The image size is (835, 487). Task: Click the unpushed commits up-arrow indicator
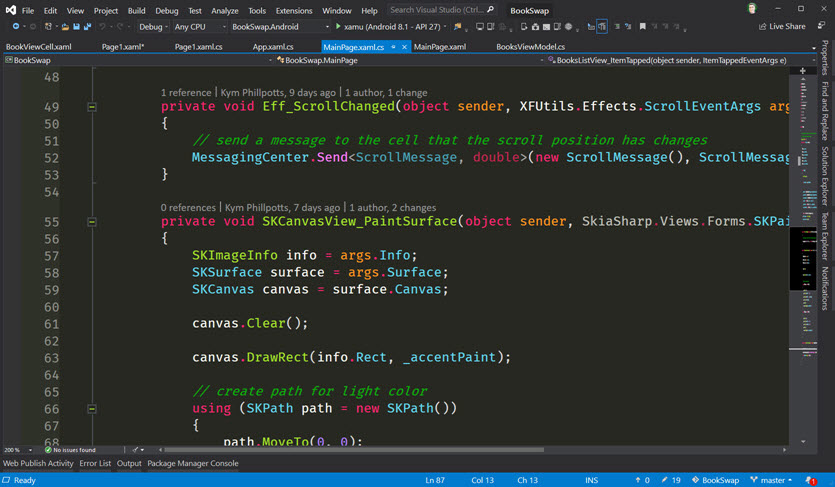(642, 480)
